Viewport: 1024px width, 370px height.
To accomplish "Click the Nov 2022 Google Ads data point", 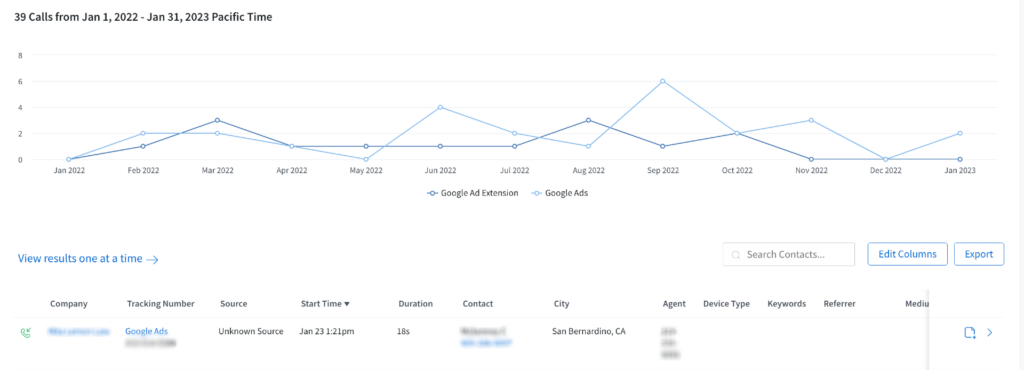I will click(811, 120).
